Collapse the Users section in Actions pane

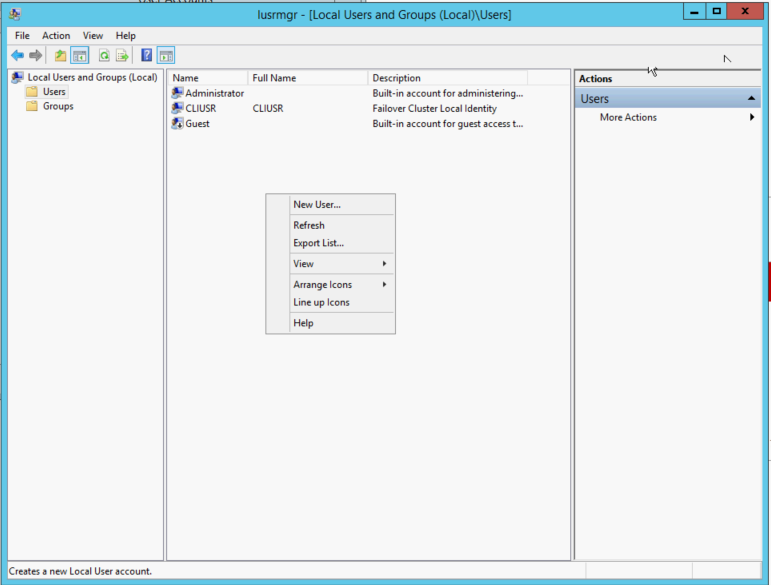click(751, 98)
